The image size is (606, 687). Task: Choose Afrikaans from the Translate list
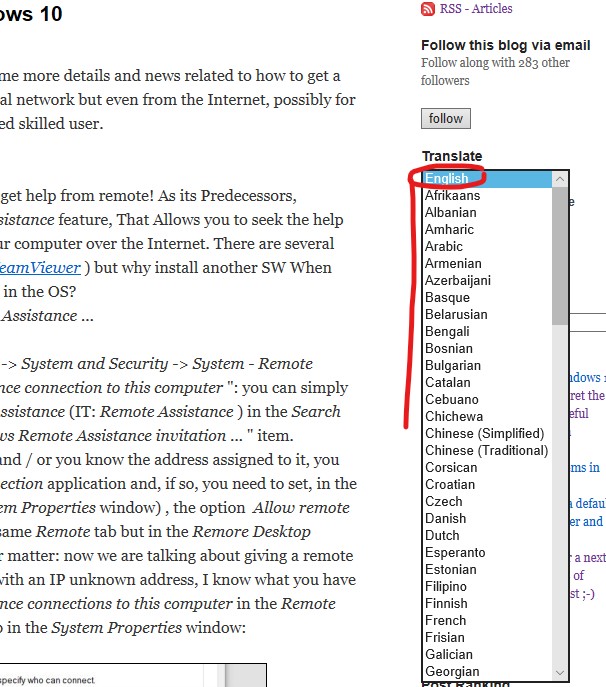452,196
